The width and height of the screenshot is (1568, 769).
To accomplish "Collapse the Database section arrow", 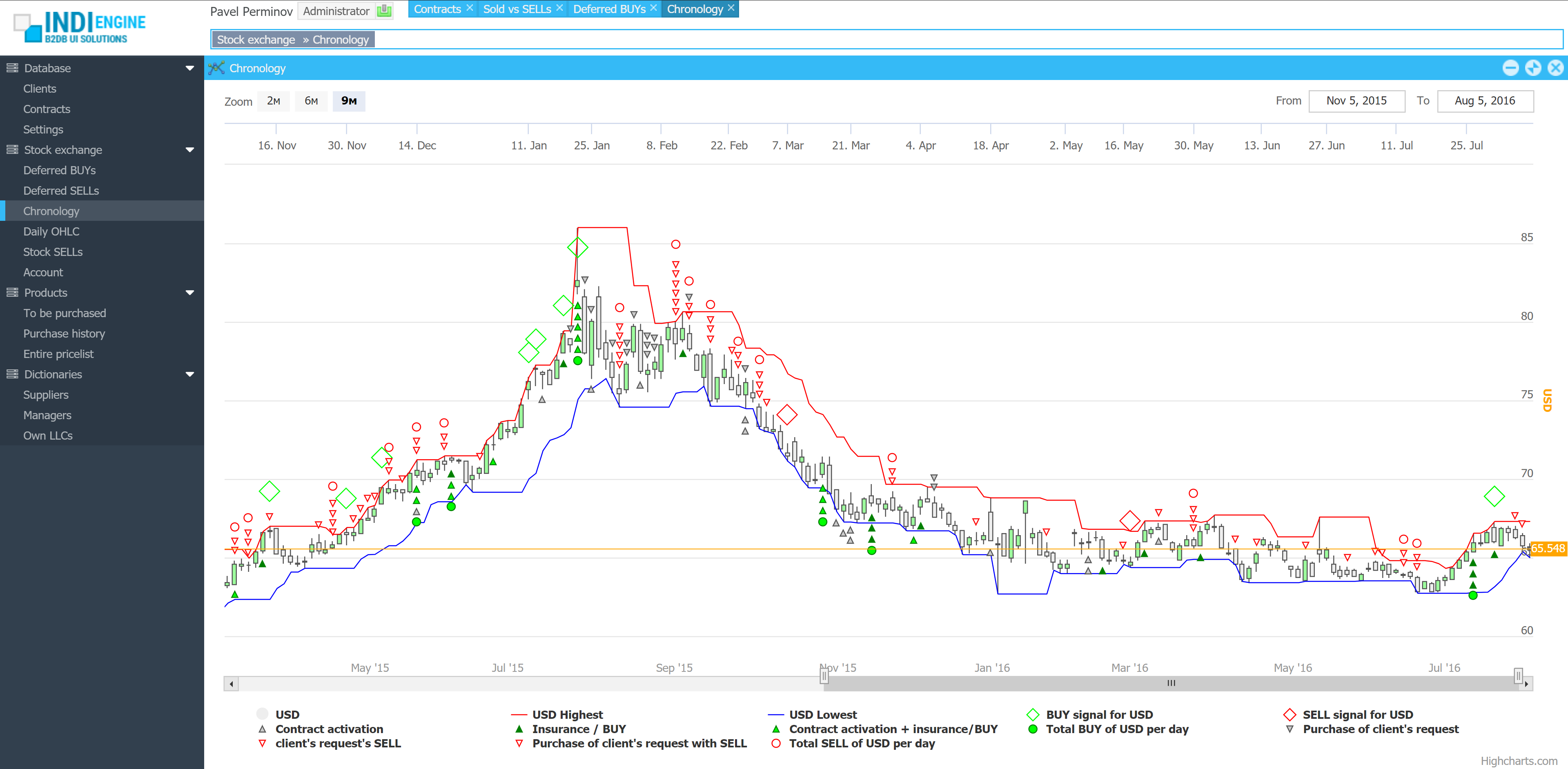I will point(190,68).
